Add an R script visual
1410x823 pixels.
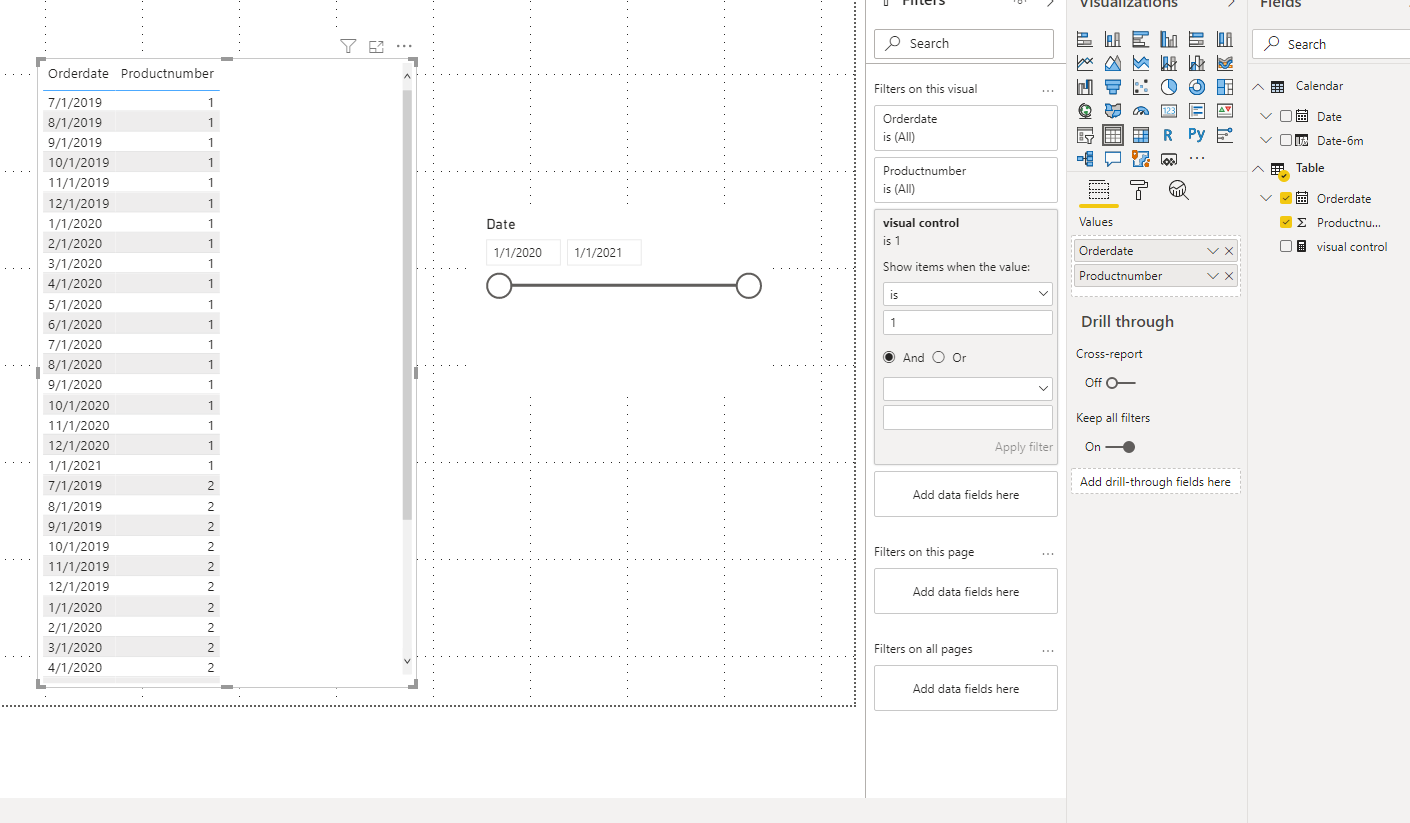1169,135
